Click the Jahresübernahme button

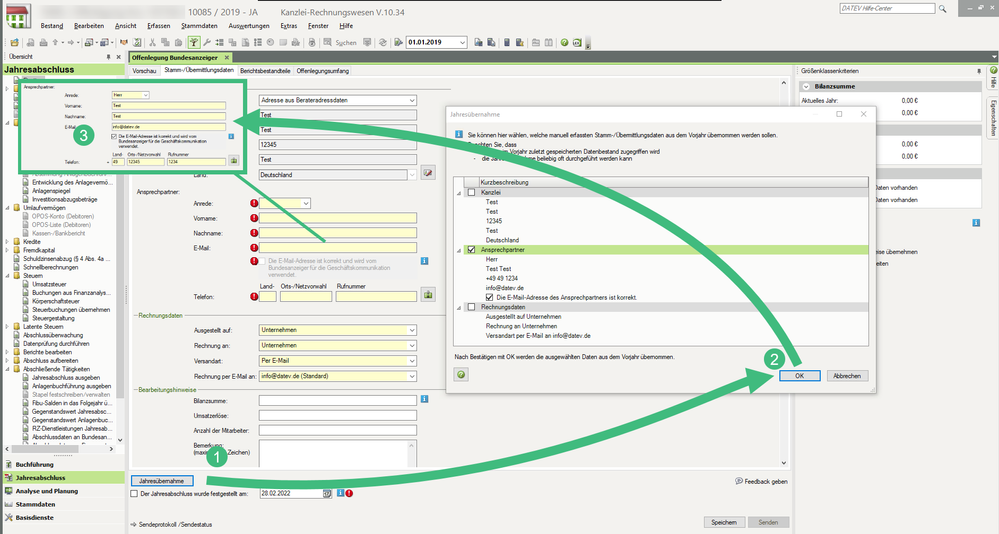point(162,480)
